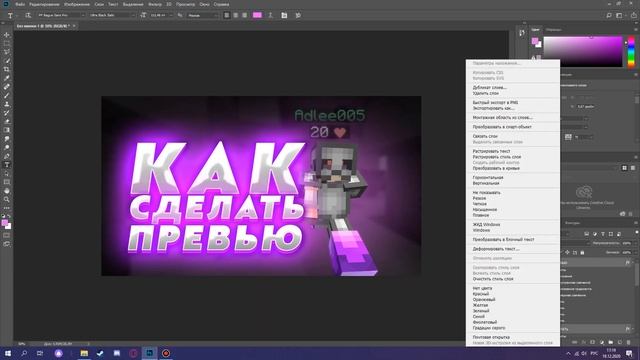Image resolution: width=640 pixels, height=360 pixels.
Task: Open the Файл menu
Action: click(20, 4)
